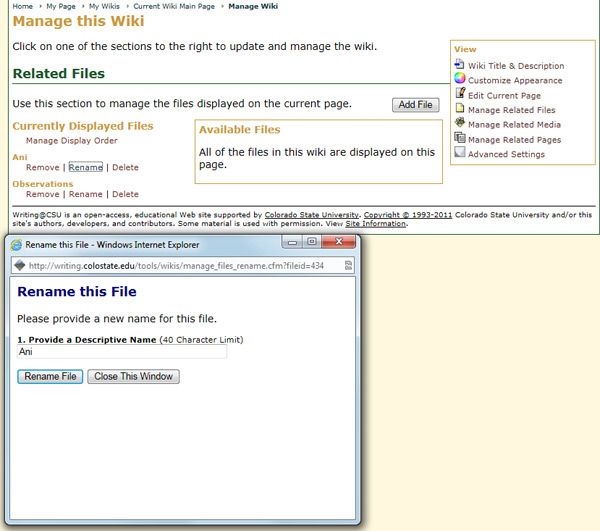
Task: Open My Page breadcrumb link
Action: click(x=62, y=6)
